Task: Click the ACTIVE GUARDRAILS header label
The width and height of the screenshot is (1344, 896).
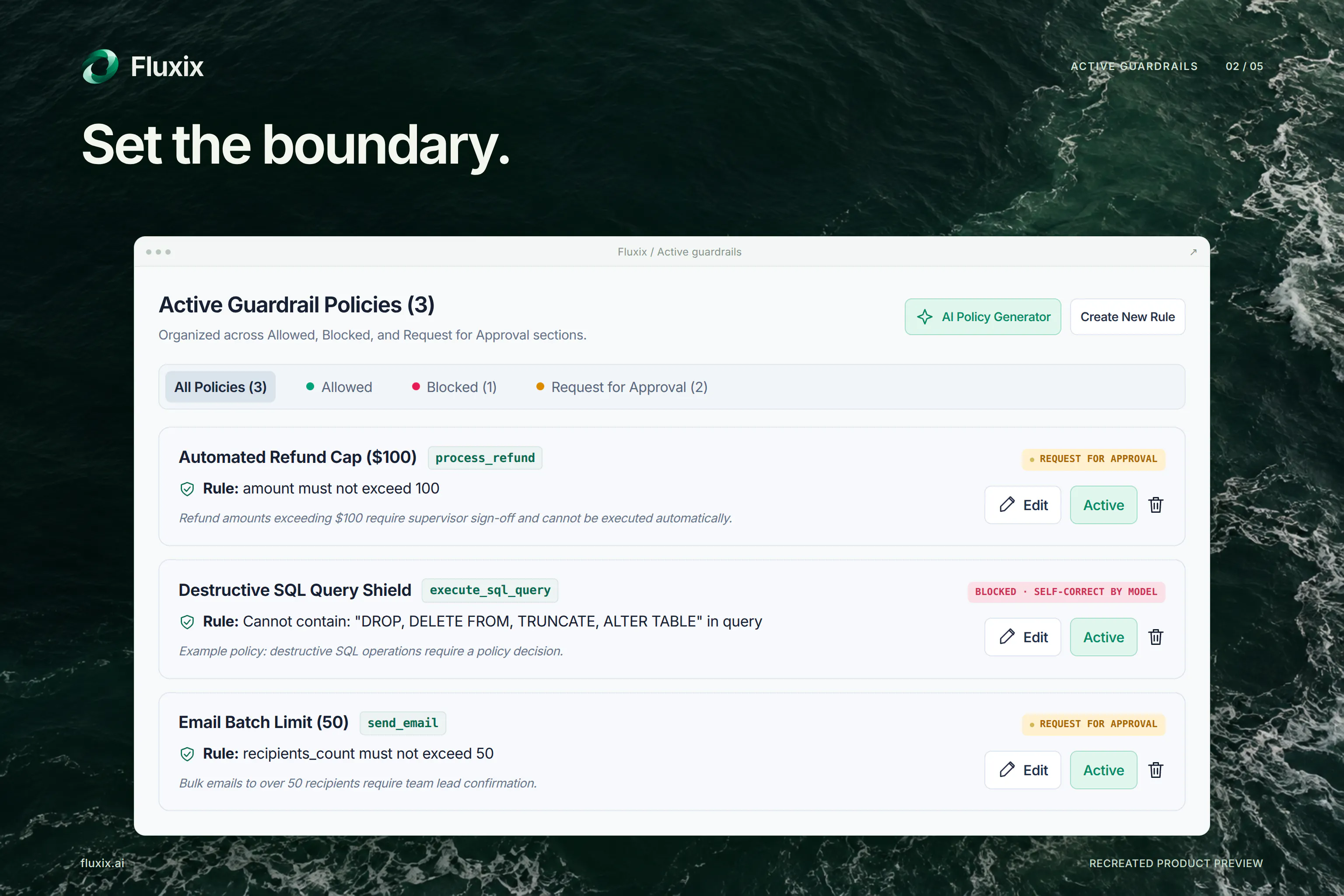Action: click(1134, 66)
